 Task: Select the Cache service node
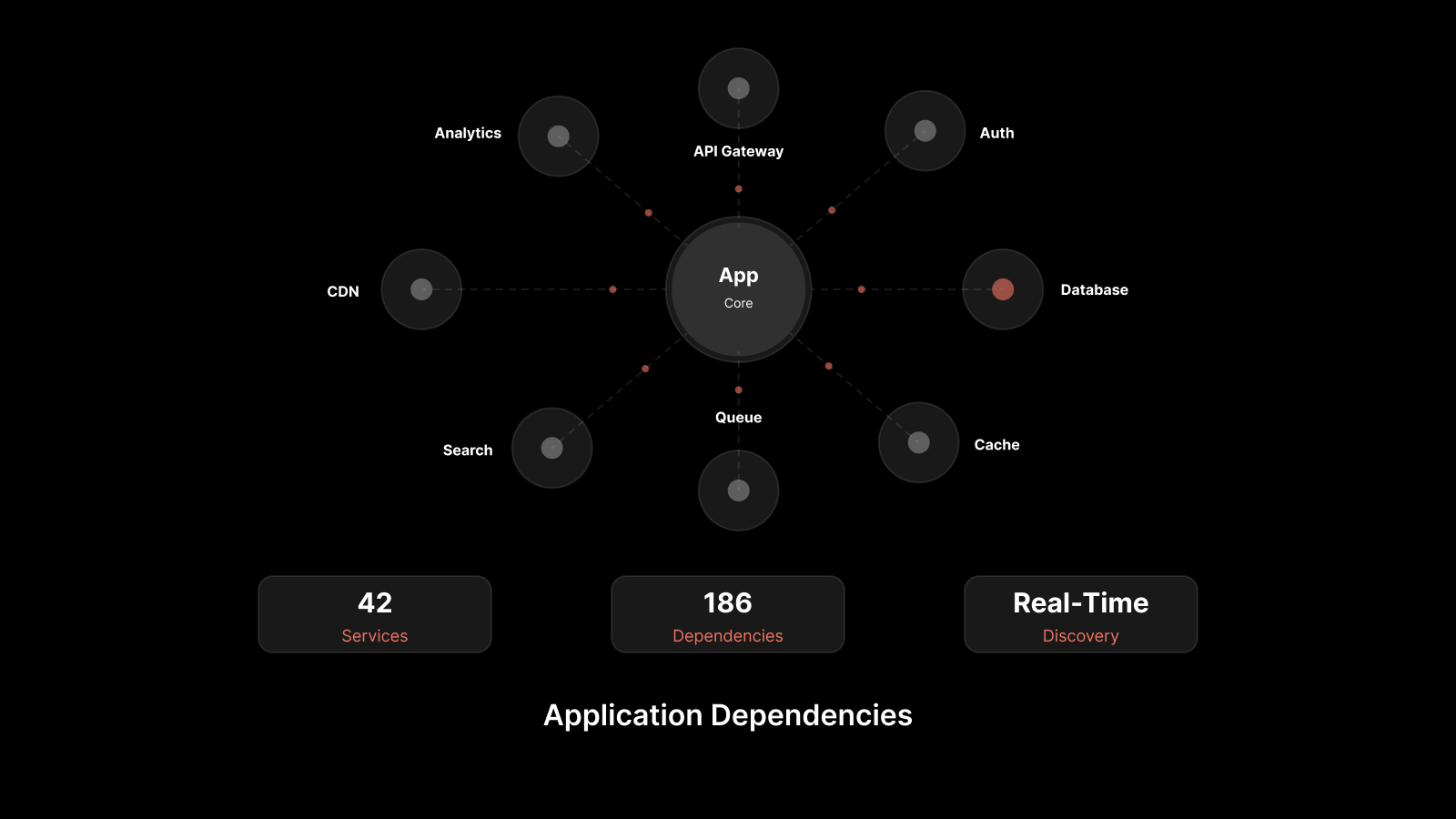point(918,442)
